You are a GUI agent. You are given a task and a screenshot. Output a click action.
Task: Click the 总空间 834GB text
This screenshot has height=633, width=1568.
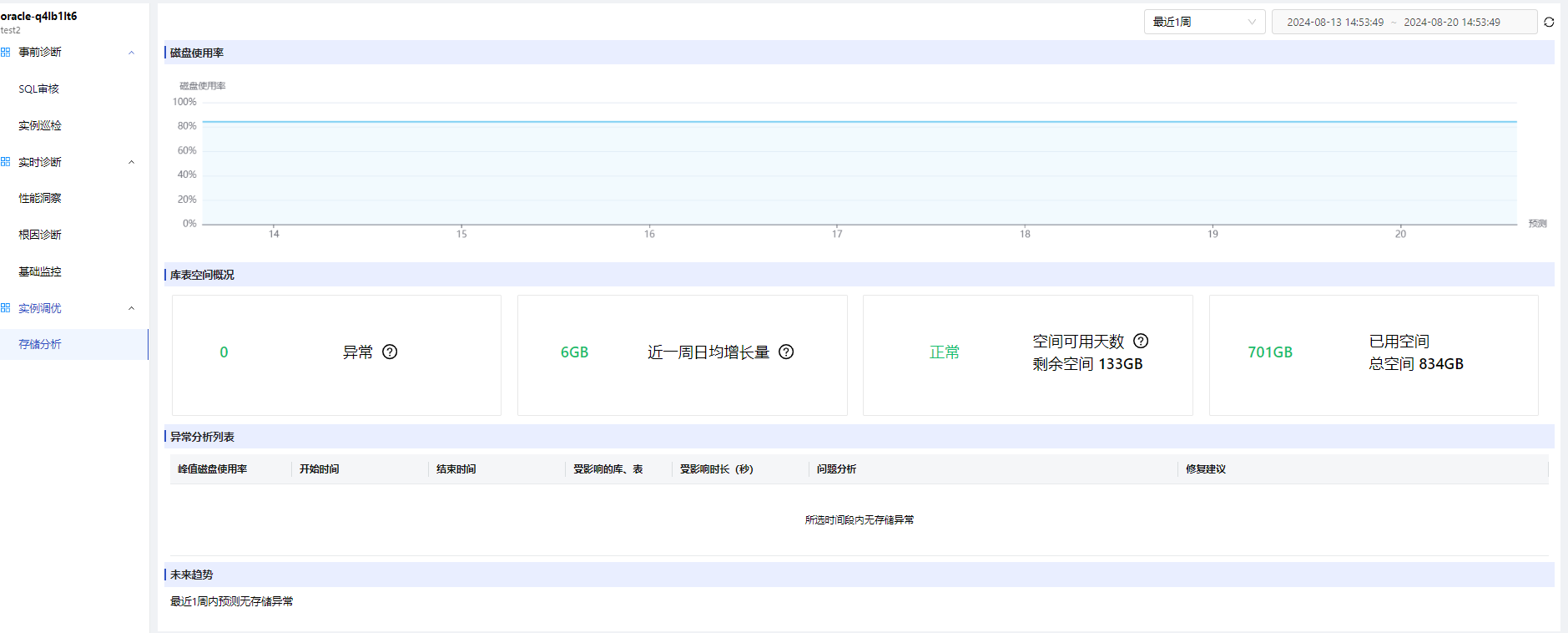(1416, 364)
